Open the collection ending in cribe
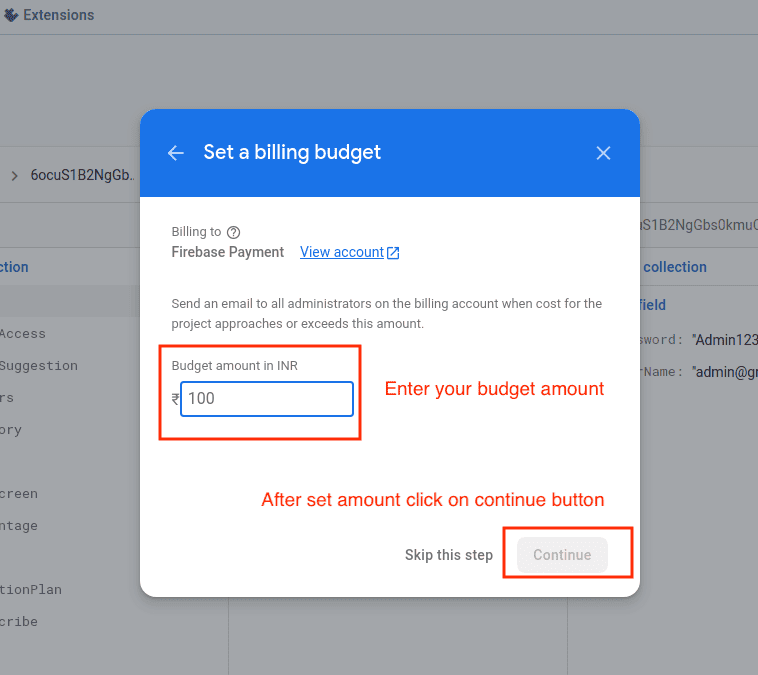 19,622
